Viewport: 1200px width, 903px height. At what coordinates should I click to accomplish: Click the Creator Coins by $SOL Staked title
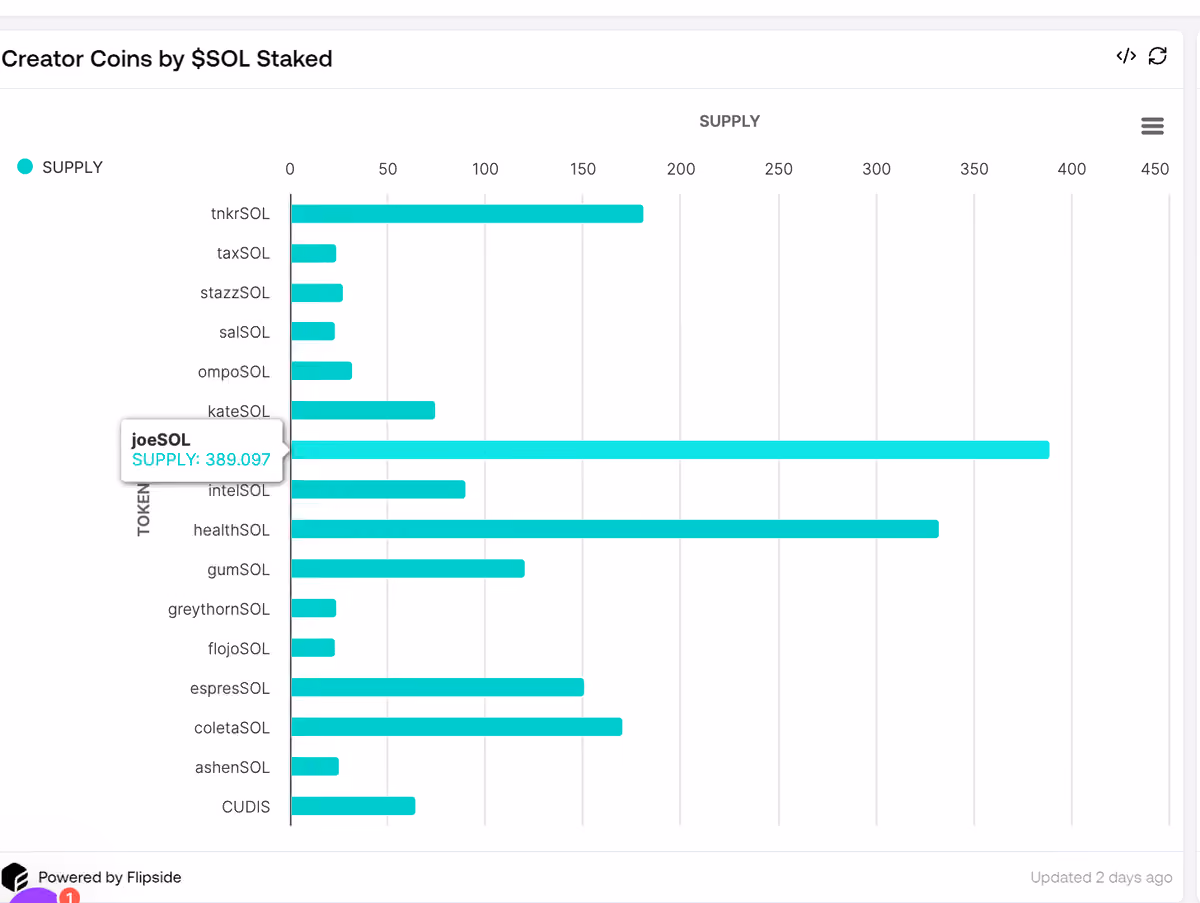pyautogui.click(x=167, y=59)
